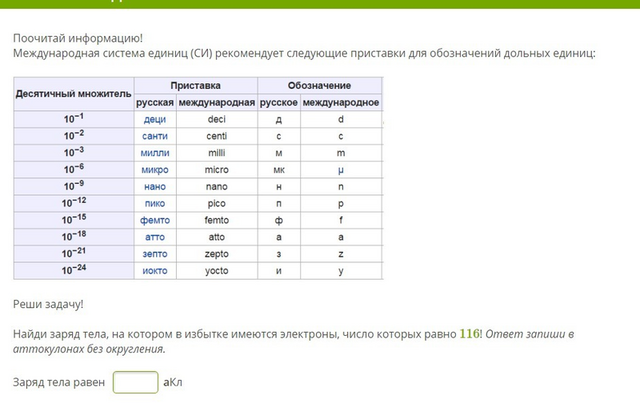Image resolution: width=640 pixels, height=403 pixels.
Task: Click the 10⁻¹⁸ multiplier cell
Action: click(73, 237)
